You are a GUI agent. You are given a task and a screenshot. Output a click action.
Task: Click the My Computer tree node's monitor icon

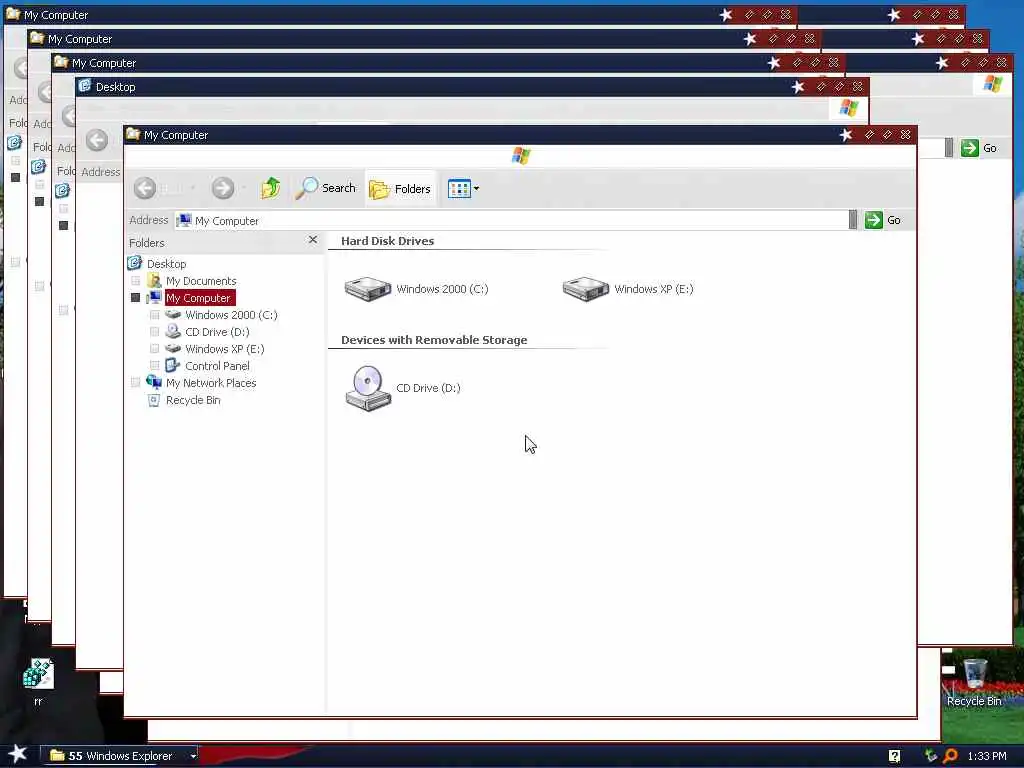pyautogui.click(x=154, y=298)
